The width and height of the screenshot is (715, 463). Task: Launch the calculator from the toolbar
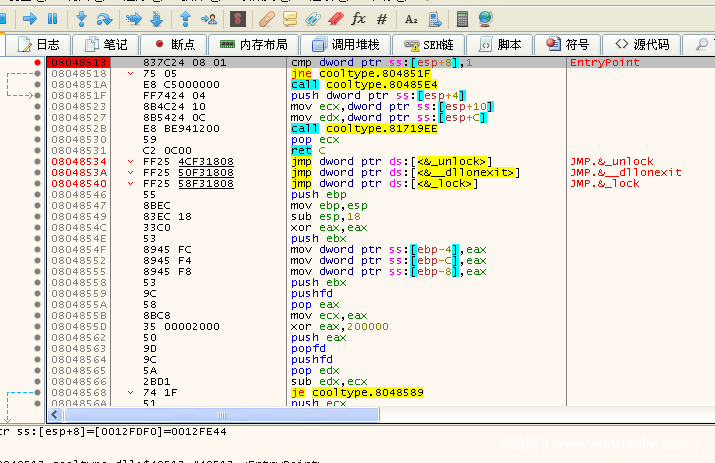462,18
